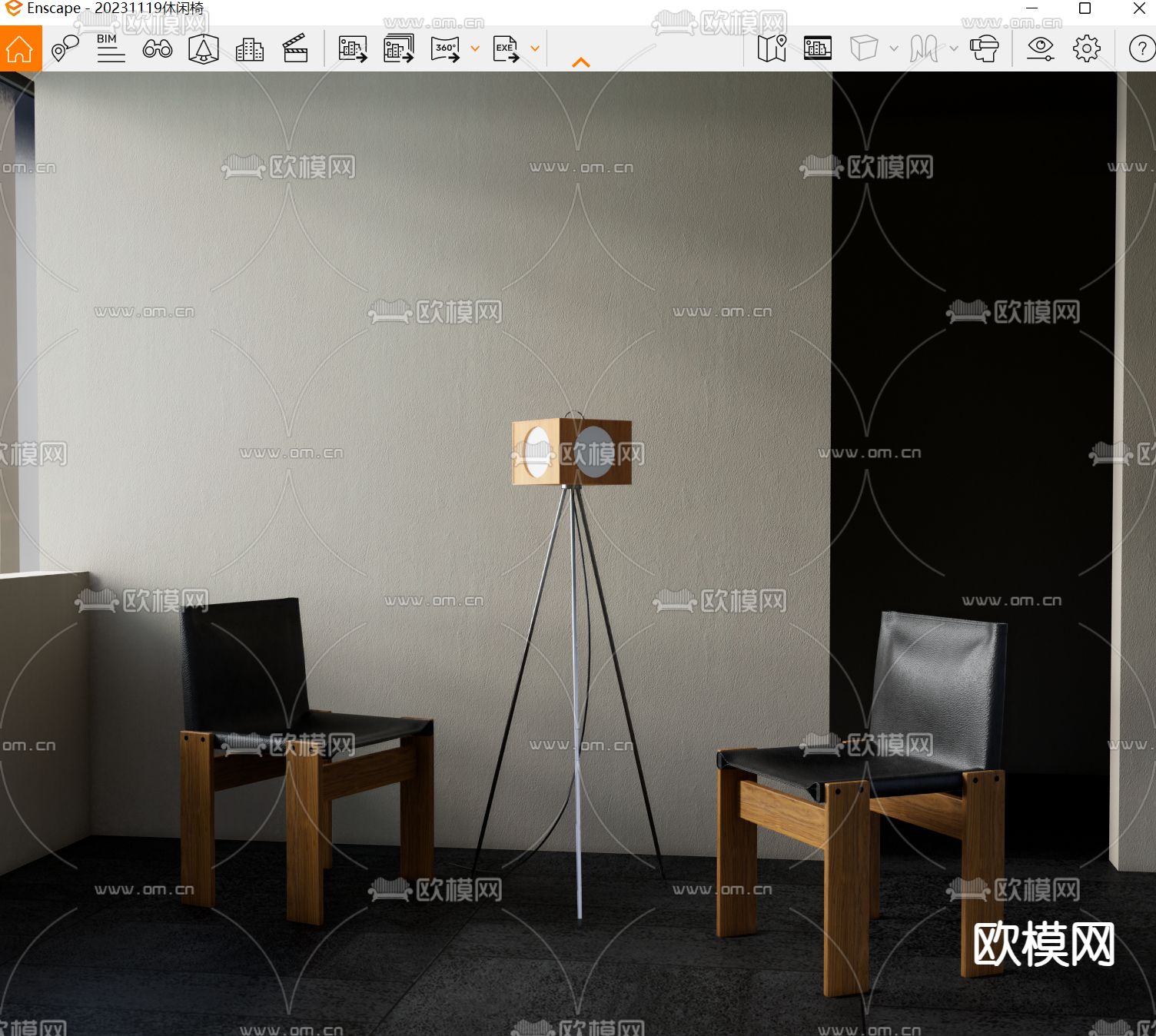Open the dropdown arrow beside the curtain icon
The image size is (1156, 1036).
(x=953, y=48)
